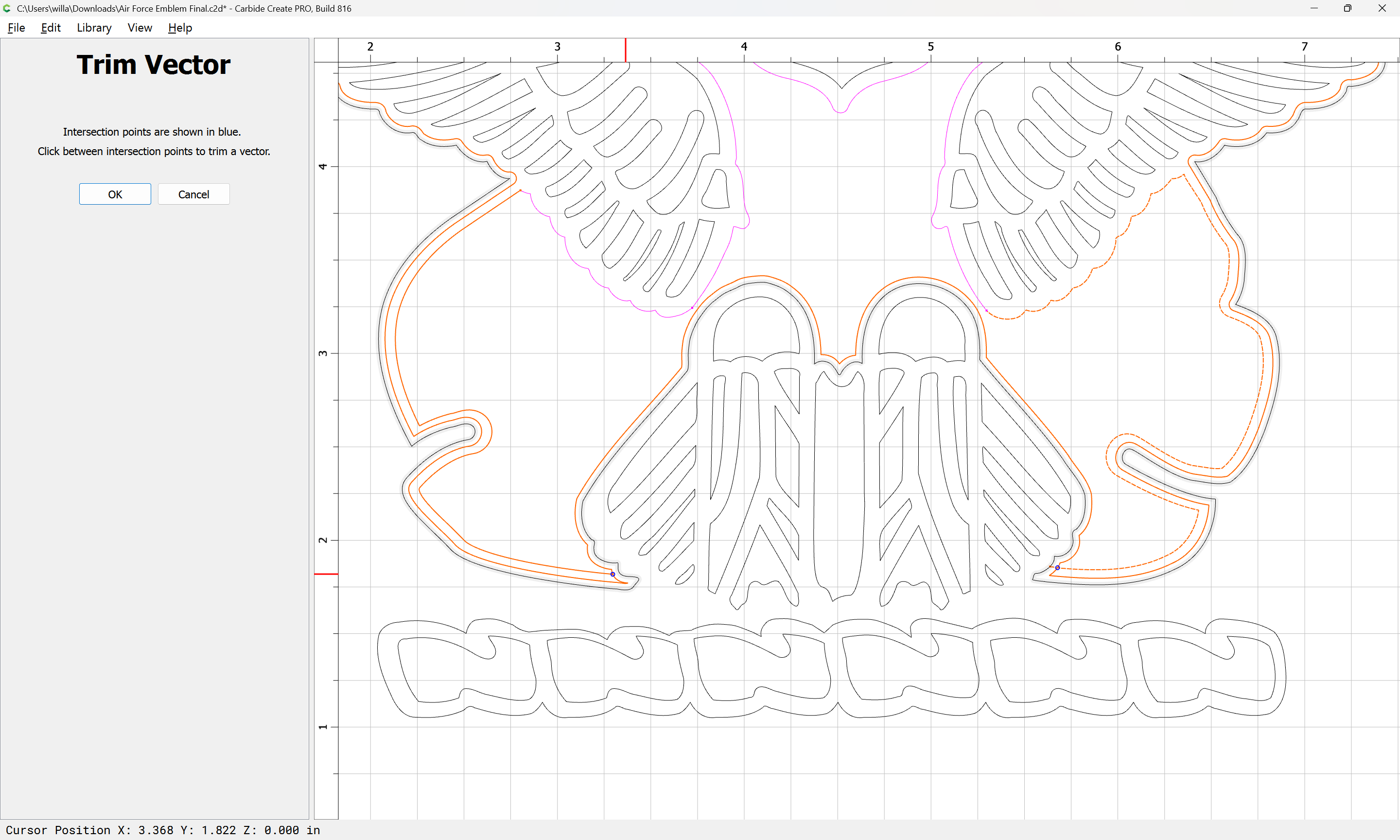
Task: Click the Carbide Create app icon in title bar
Action: 7,8
